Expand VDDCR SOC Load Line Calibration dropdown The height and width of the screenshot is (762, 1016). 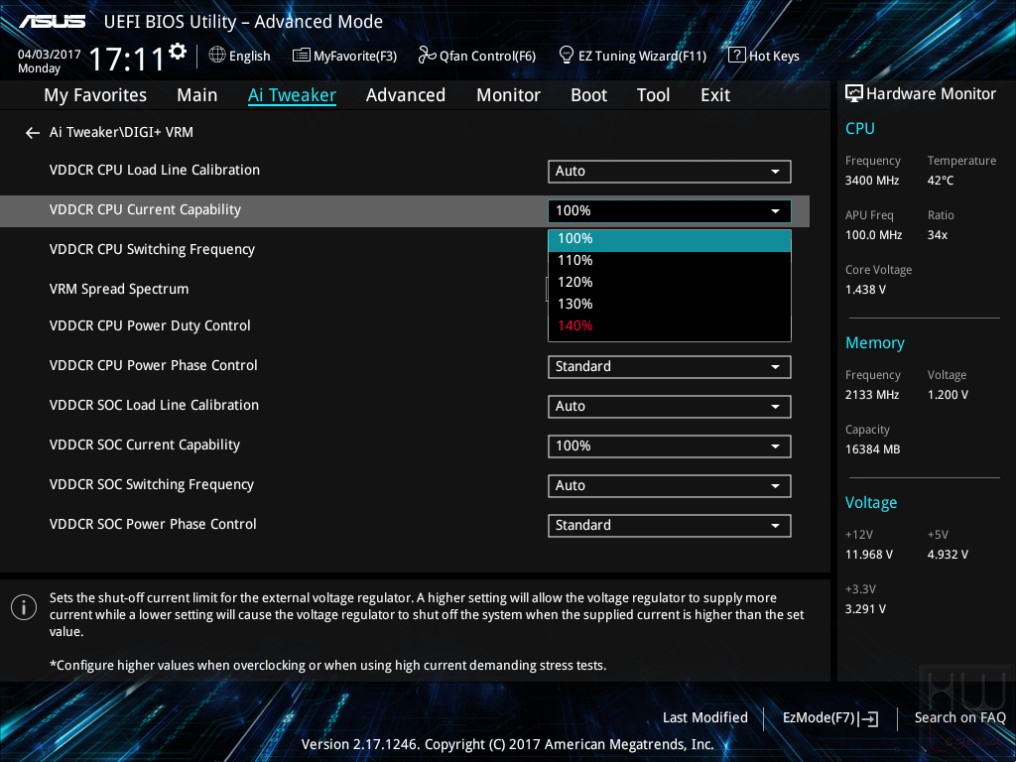coord(669,407)
